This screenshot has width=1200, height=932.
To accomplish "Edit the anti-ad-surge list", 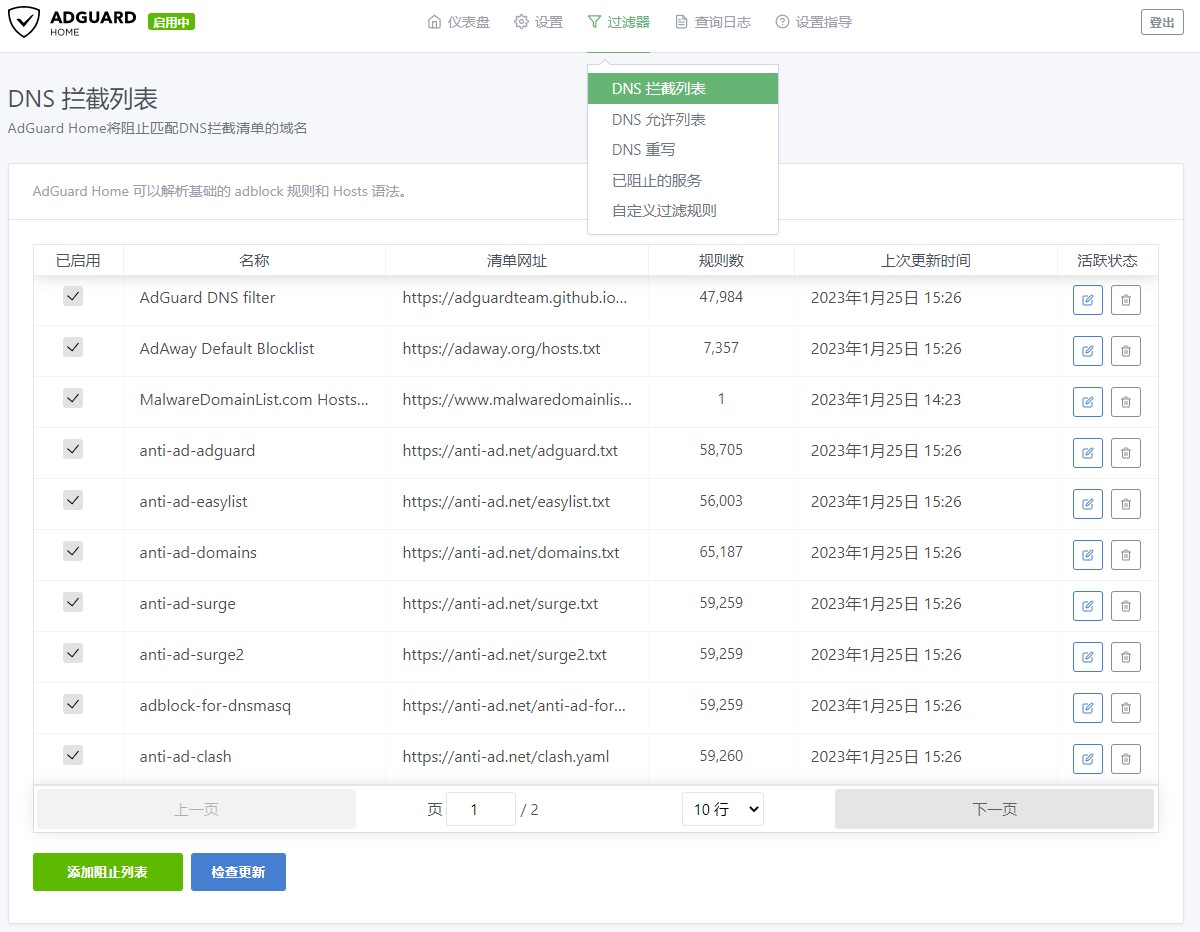I will pos(1088,606).
